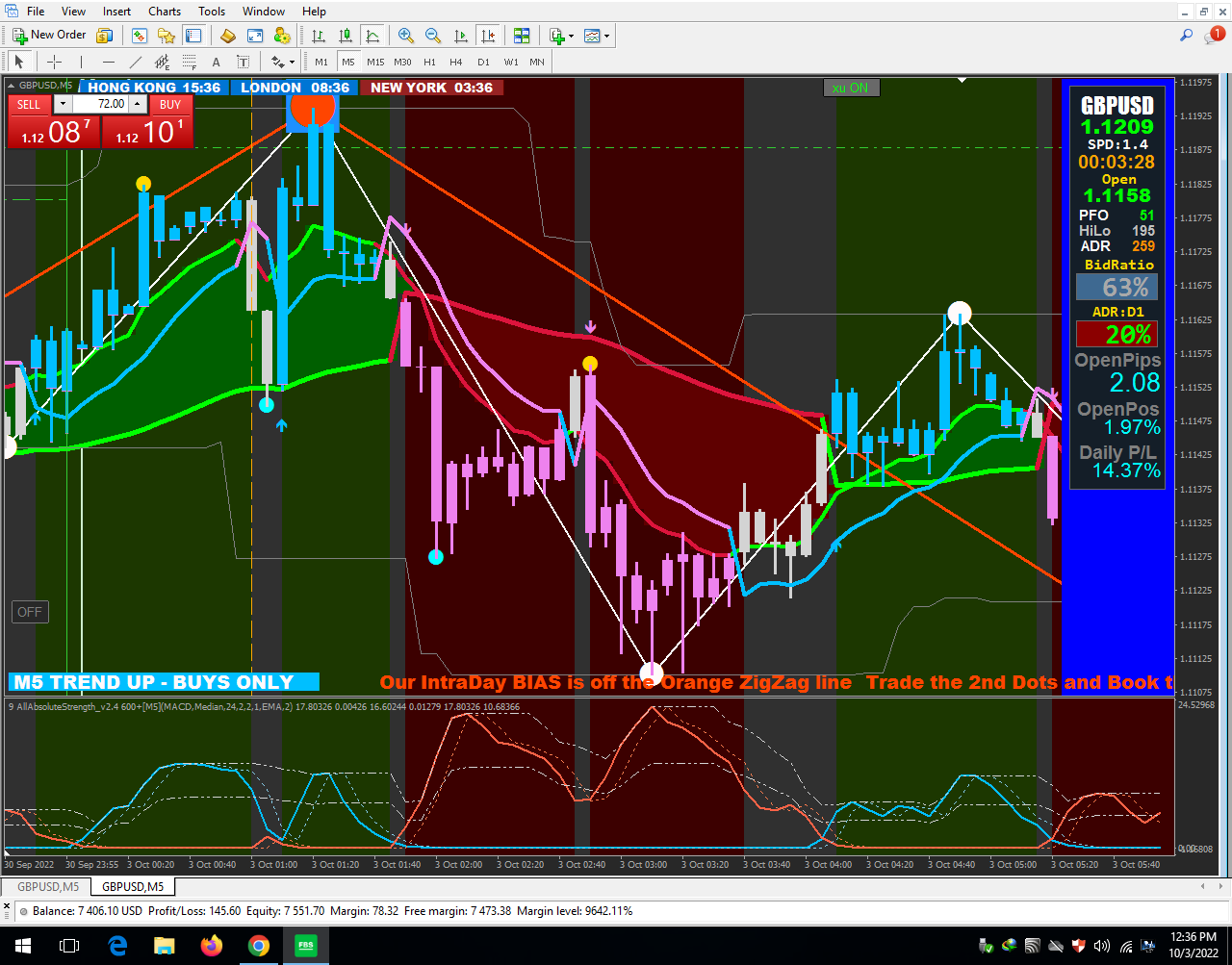
Task: Select the crosshair tool
Action: tap(55, 62)
